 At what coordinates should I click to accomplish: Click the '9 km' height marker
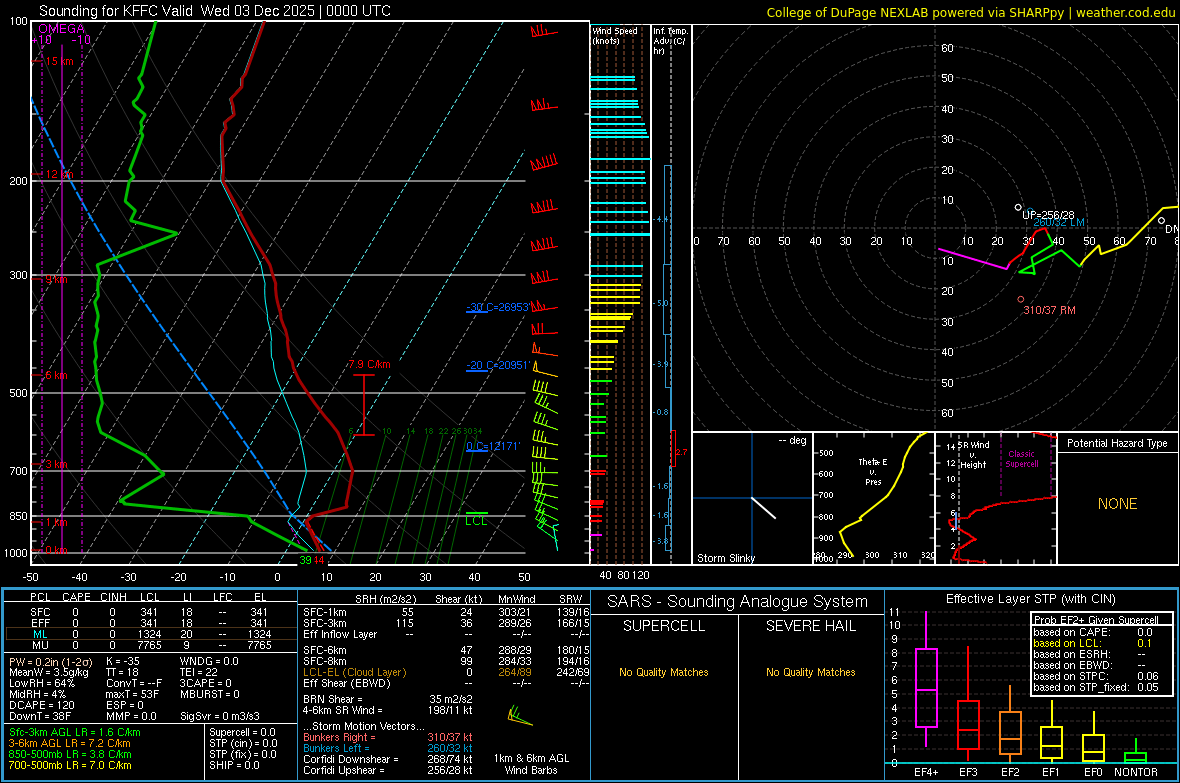pyautogui.click(x=56, y=279)
